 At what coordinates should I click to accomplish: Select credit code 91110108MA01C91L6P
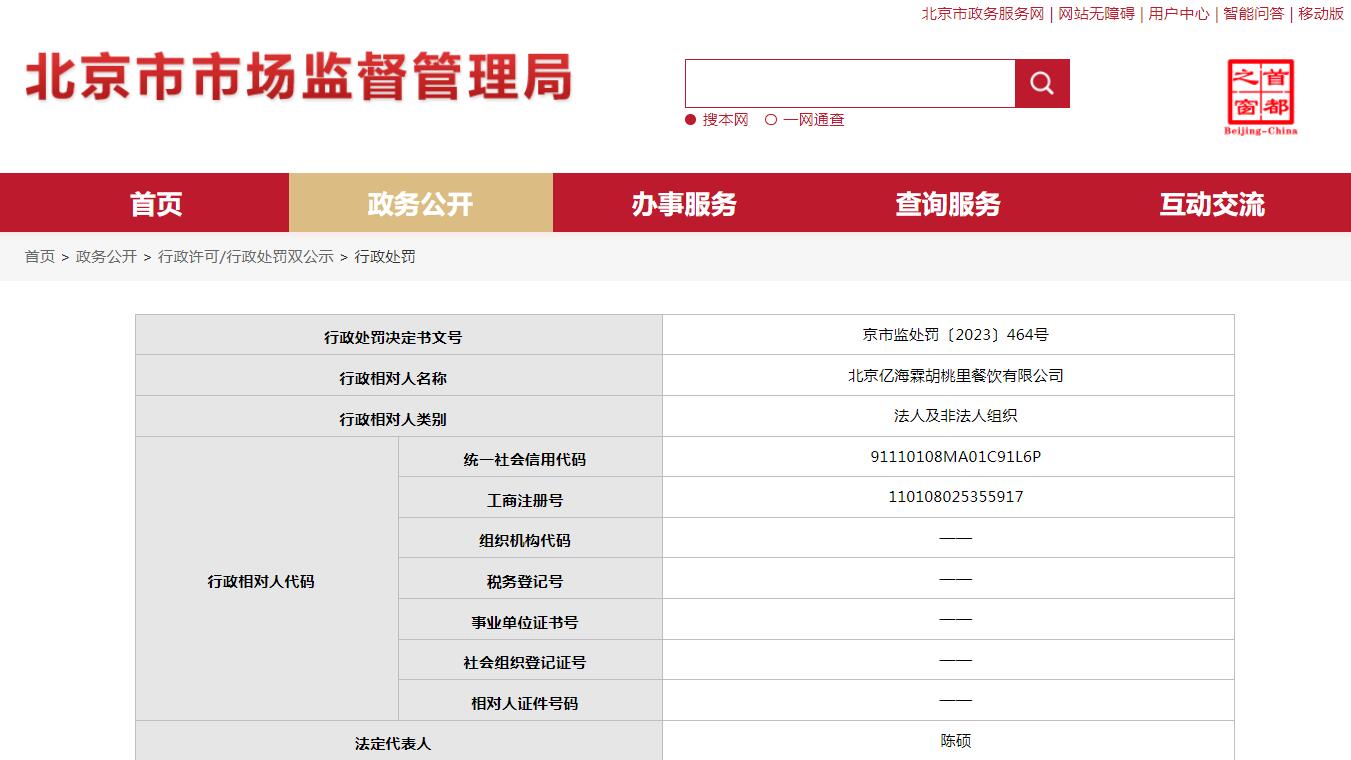click(955, 457)
